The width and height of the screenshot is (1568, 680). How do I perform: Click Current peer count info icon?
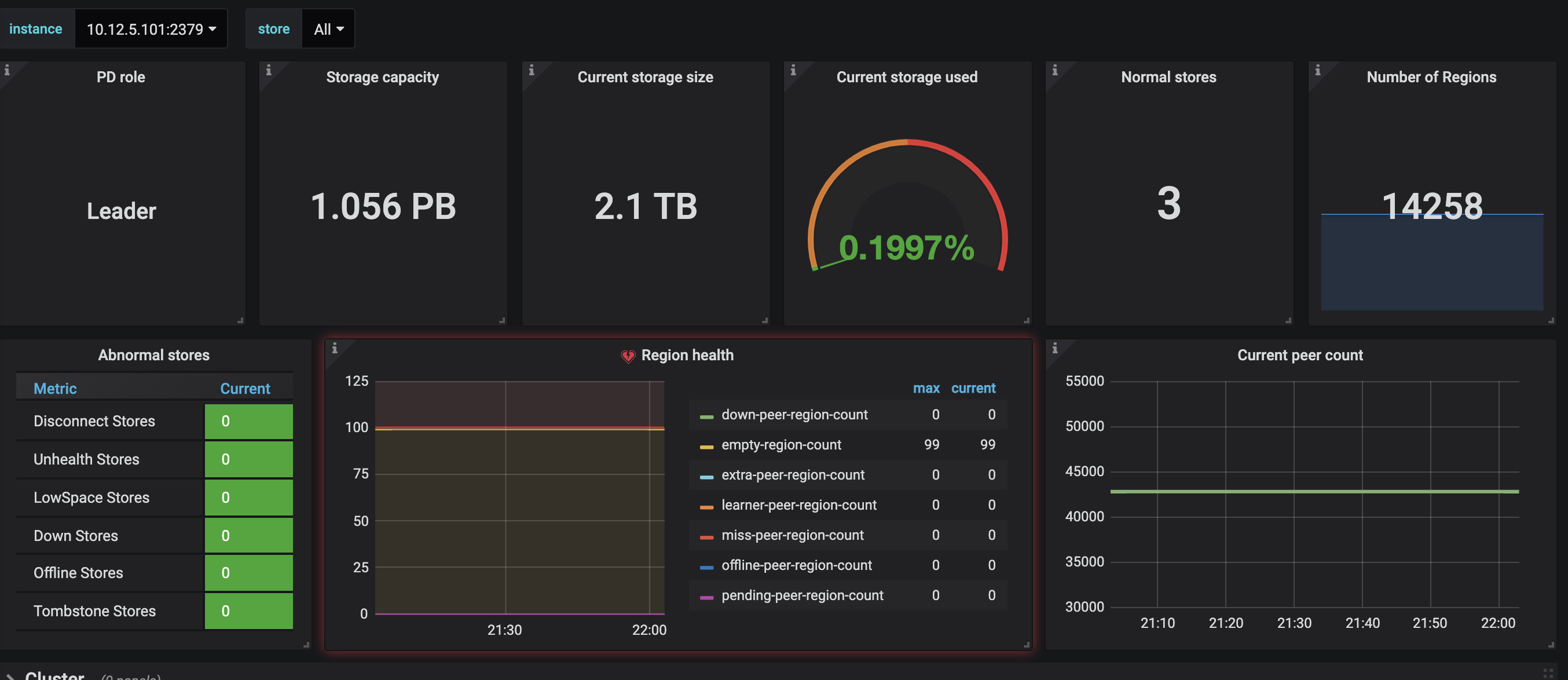tap(1054, 348)
